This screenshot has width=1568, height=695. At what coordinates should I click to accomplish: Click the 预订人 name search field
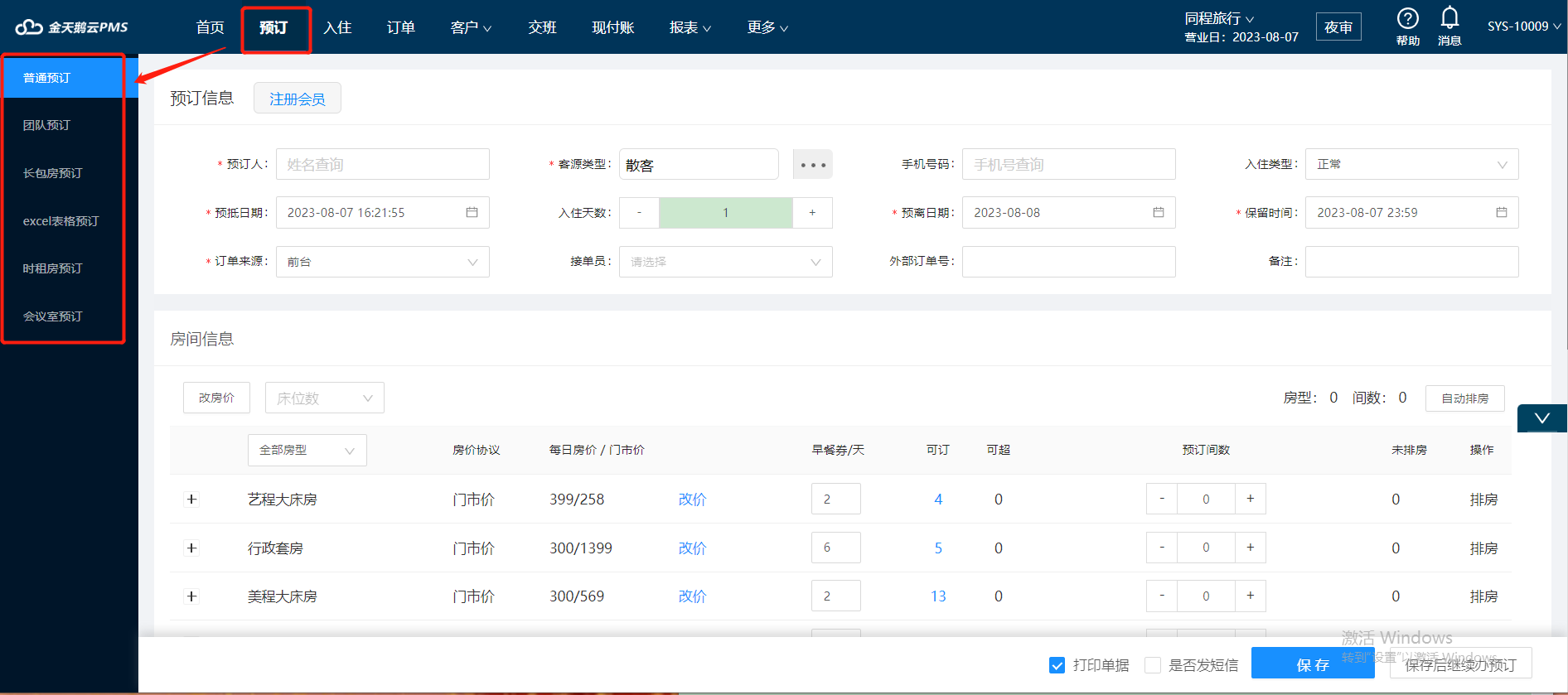click(x=382, y=164)
